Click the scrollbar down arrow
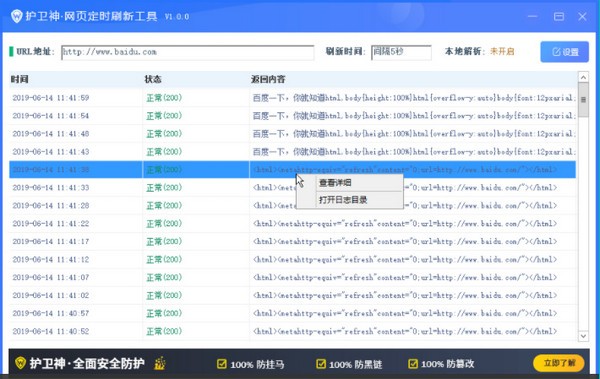600x379 pixels. click(x=583, y=336)
